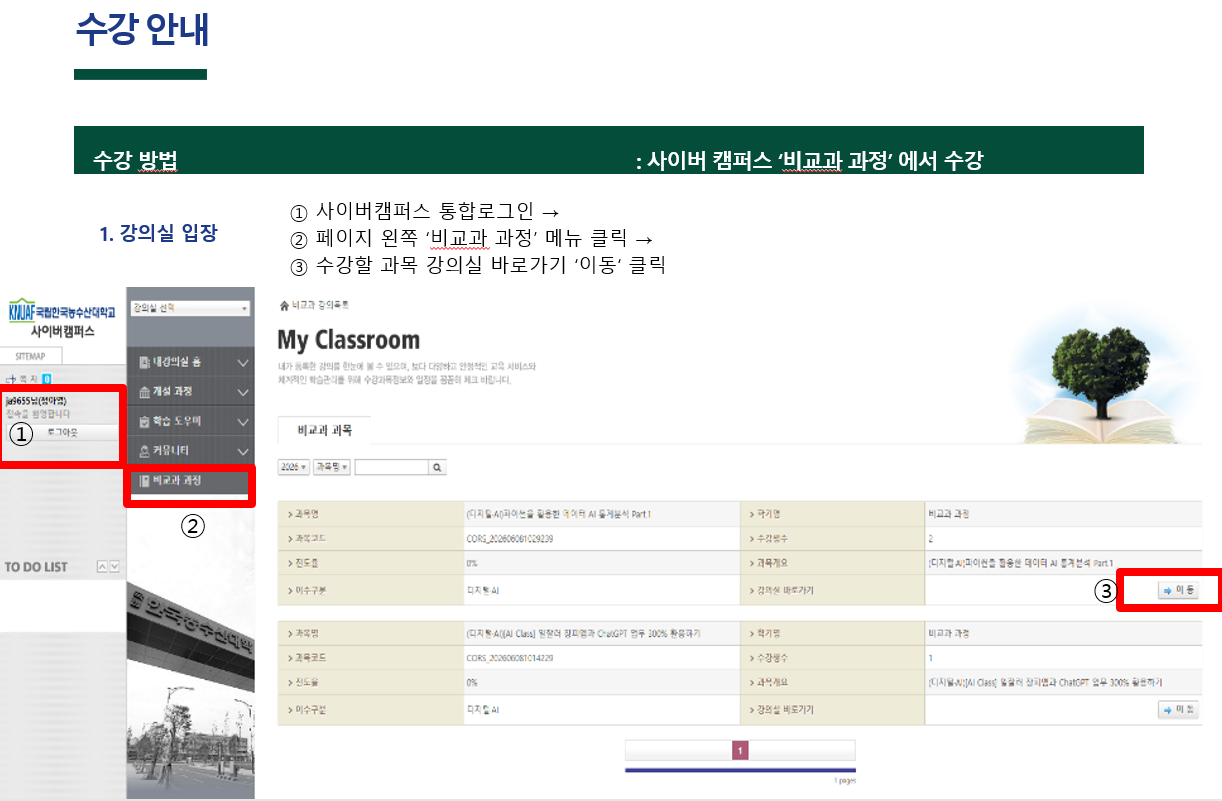Click the My Classroom heading
The width and height of the screenshot is (1222, 801).
pos(349,340)
